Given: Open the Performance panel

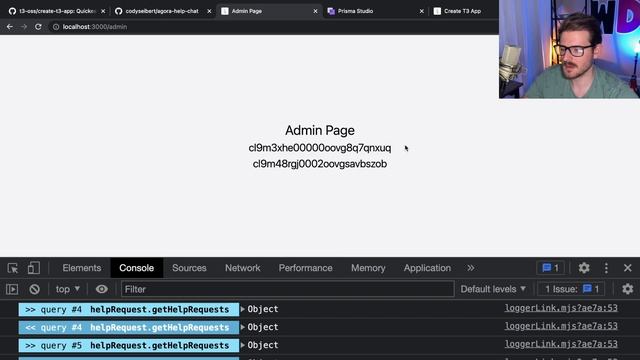Looking at the screenshot, I should coord(305,268).
